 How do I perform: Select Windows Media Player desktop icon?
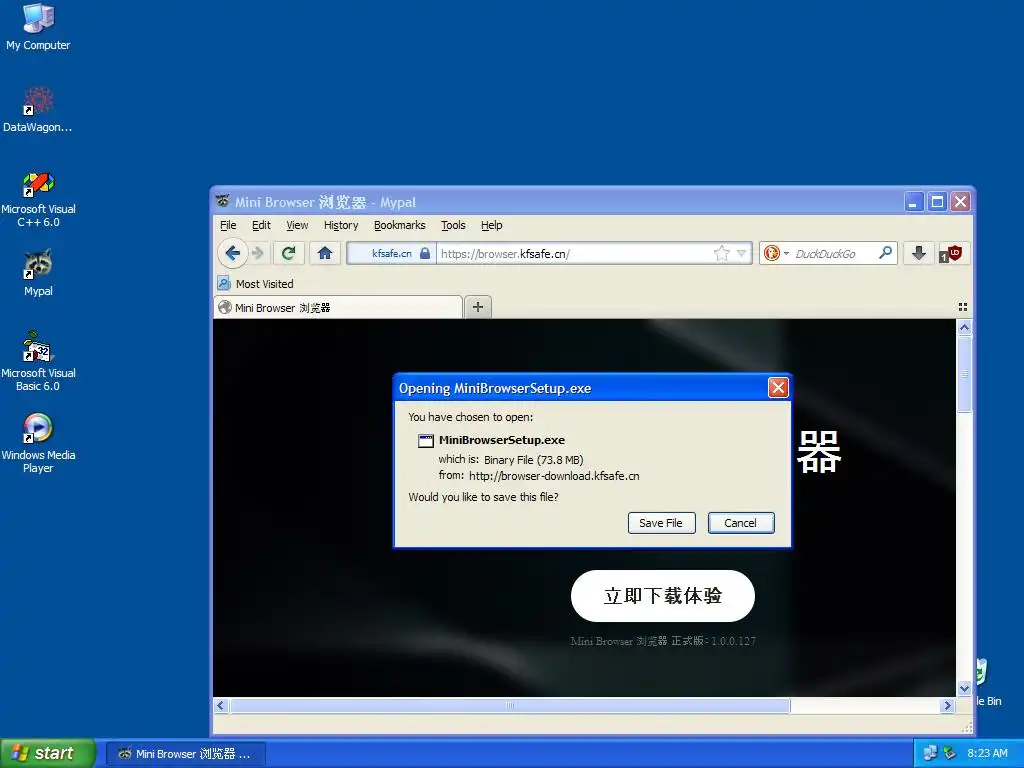[x=38, y=443]
